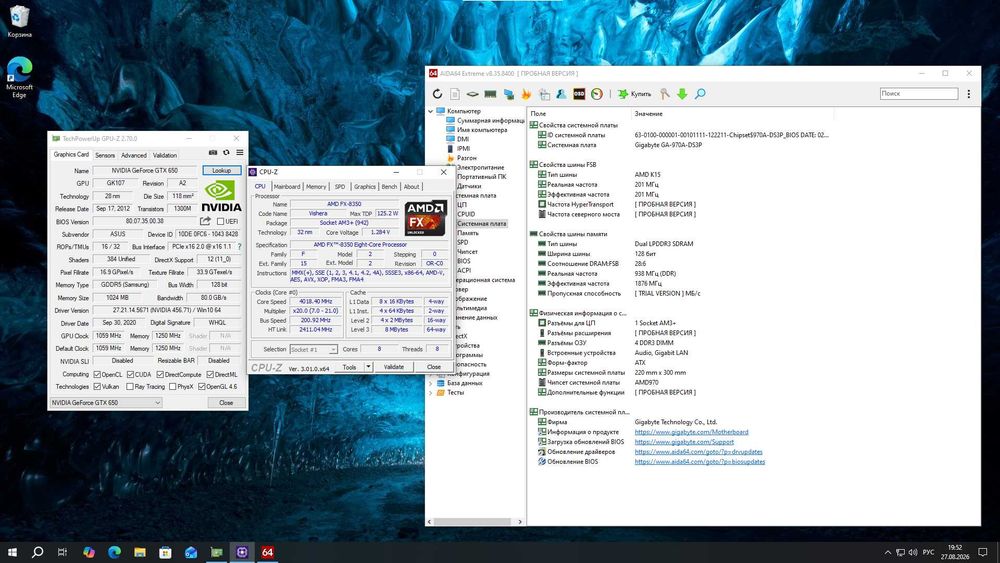Viewport: 1000px width, 563px height.
Task: Toggle the CUDA checkbox in GPU-Z
Action: [130, 374]
